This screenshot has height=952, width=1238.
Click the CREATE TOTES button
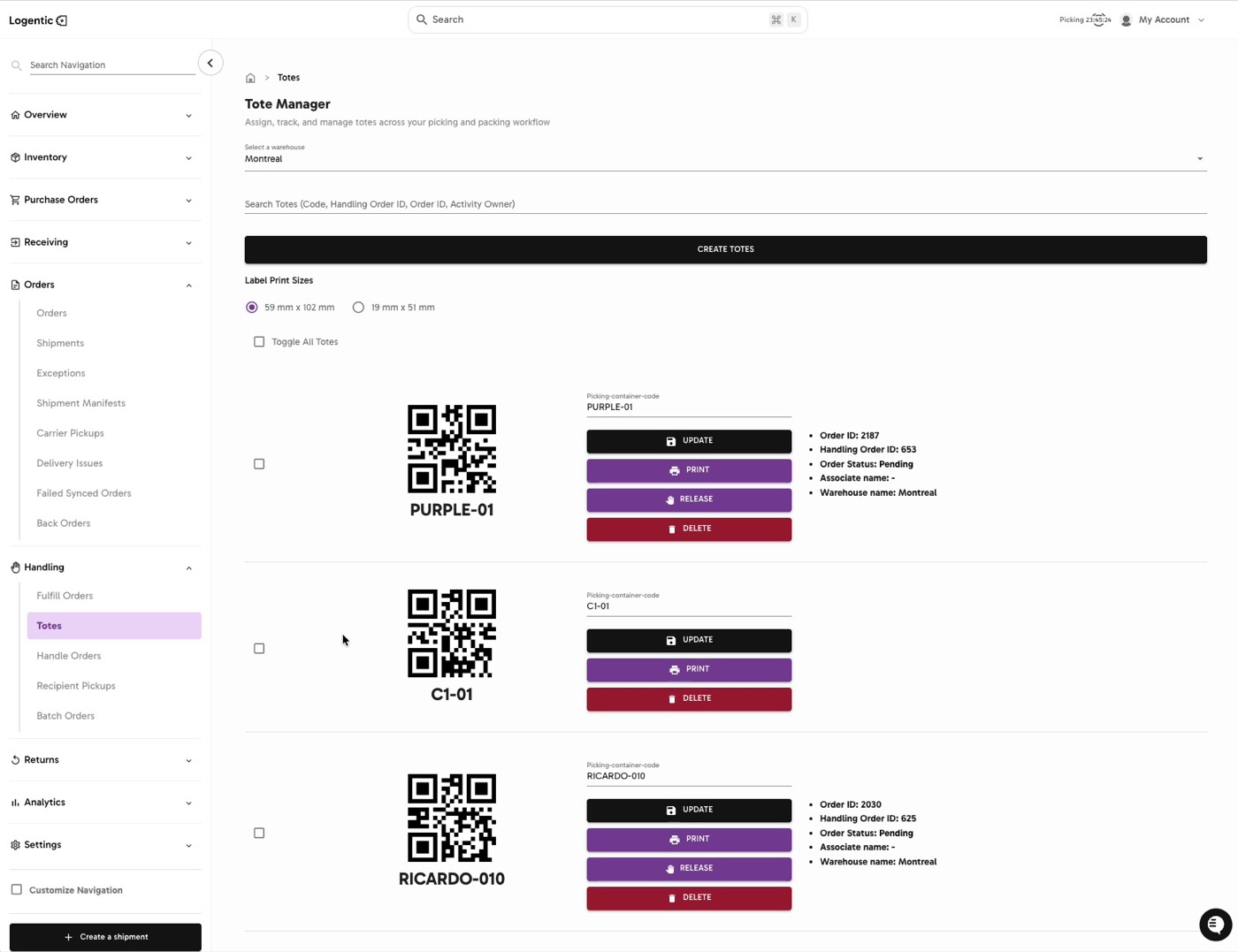(x=725, y=249)
